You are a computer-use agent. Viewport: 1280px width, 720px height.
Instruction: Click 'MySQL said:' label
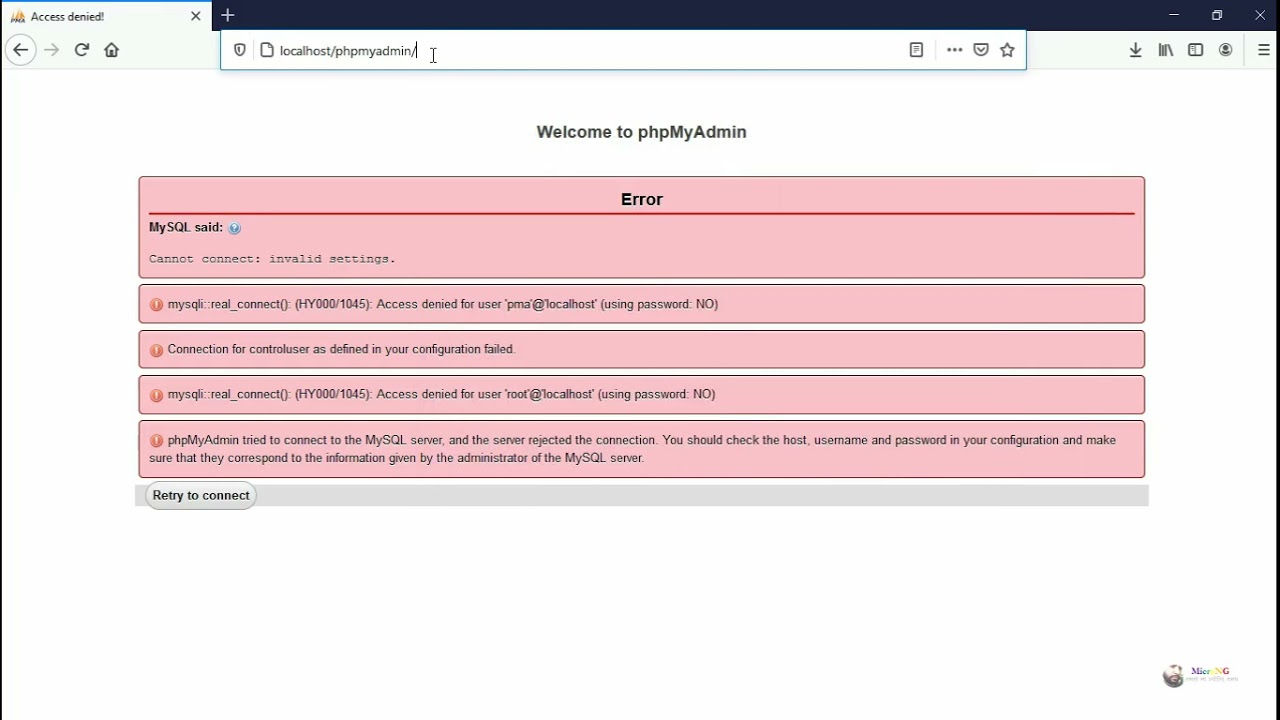pyautogui.click(x=186, y=227)
